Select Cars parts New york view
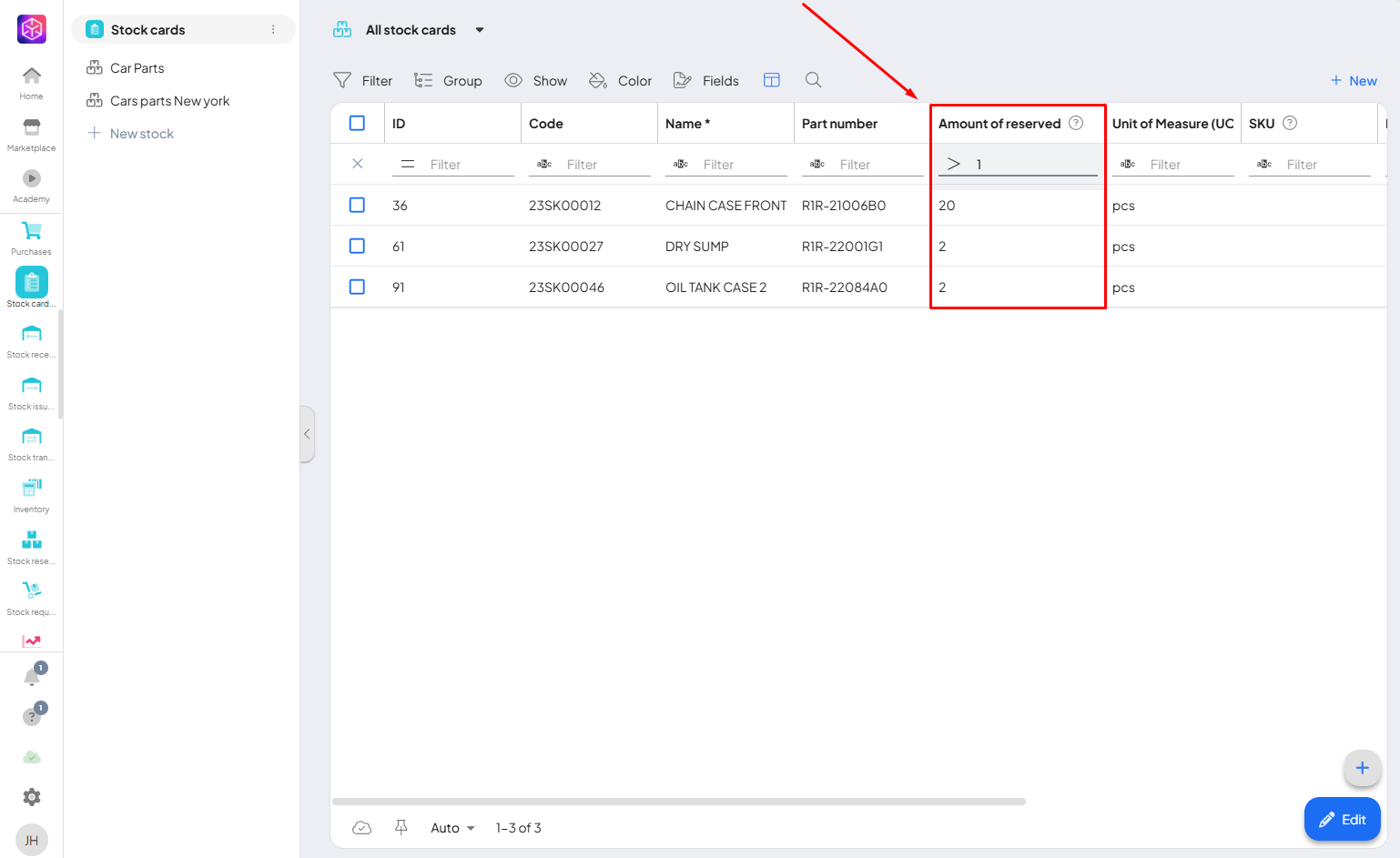 pyautogui.click(x=169, y=101)
